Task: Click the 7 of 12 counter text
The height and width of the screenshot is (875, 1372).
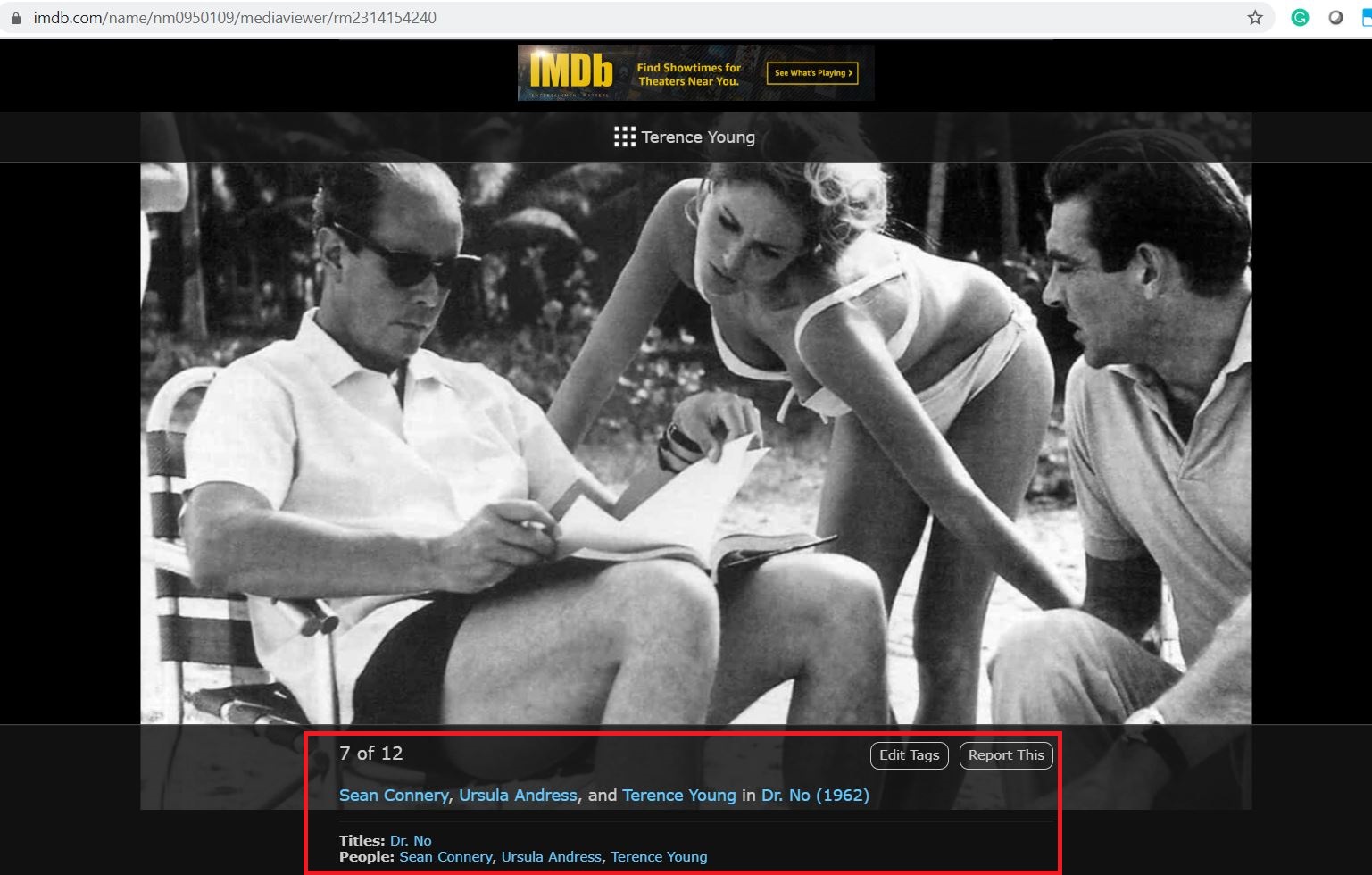Action: pyautogui.click(x=371, y=753)
